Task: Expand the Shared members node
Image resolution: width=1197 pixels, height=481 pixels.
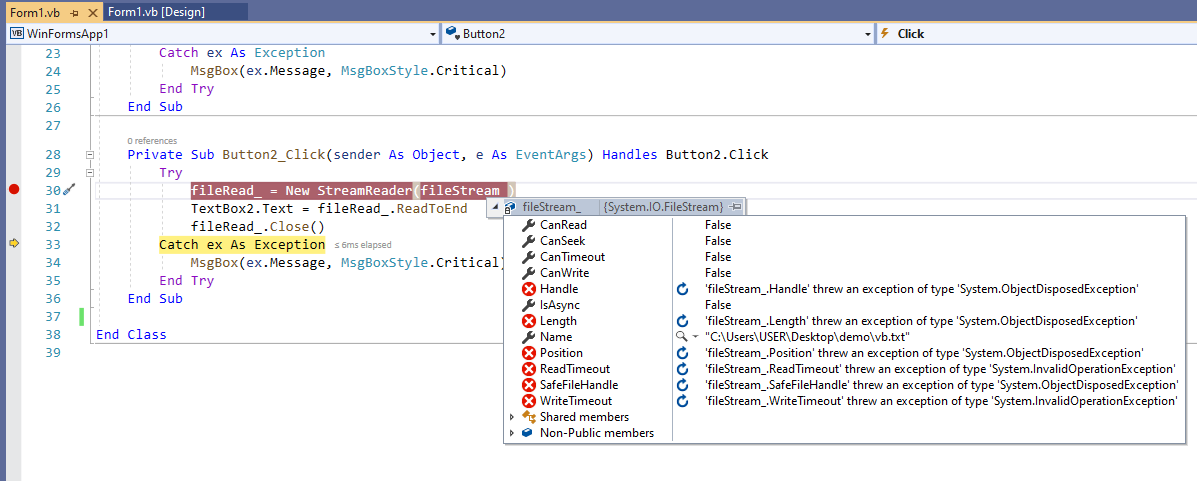Action: 511,418
